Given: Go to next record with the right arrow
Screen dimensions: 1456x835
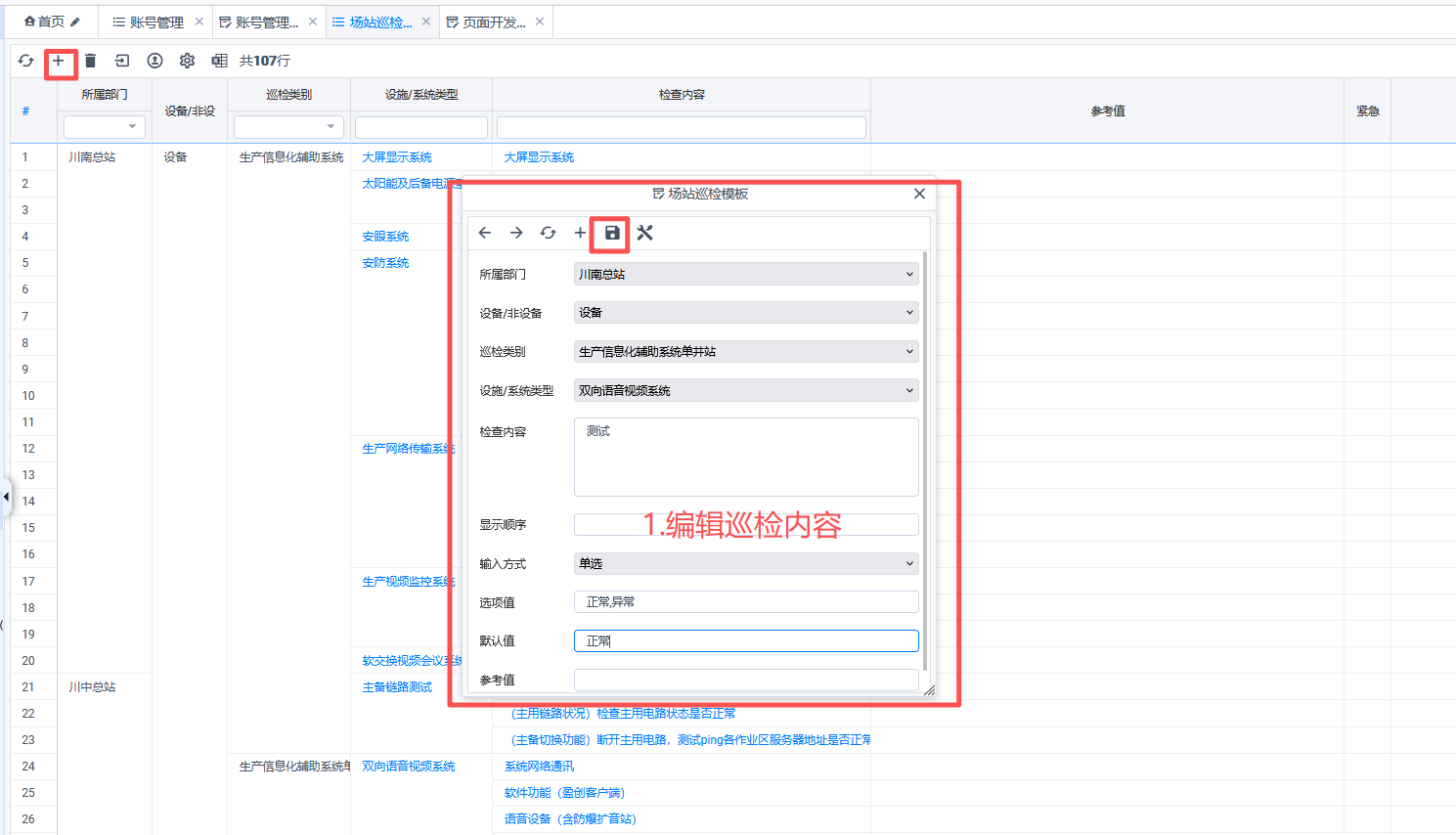Looking at the screenshot, I should click(516, 233).
